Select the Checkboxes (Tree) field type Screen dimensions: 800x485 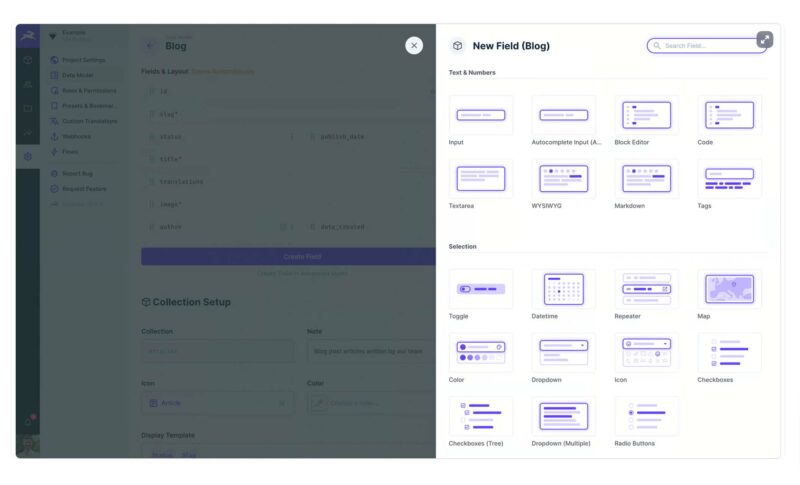pos(481,416)
